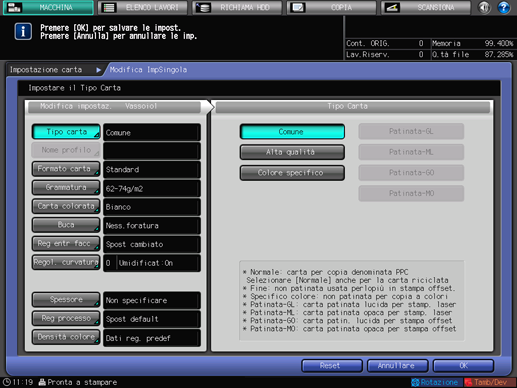Click the 62-74g/m2 weight value
The width and height of the screenshot is (517, 388).
tap(152, 188)
